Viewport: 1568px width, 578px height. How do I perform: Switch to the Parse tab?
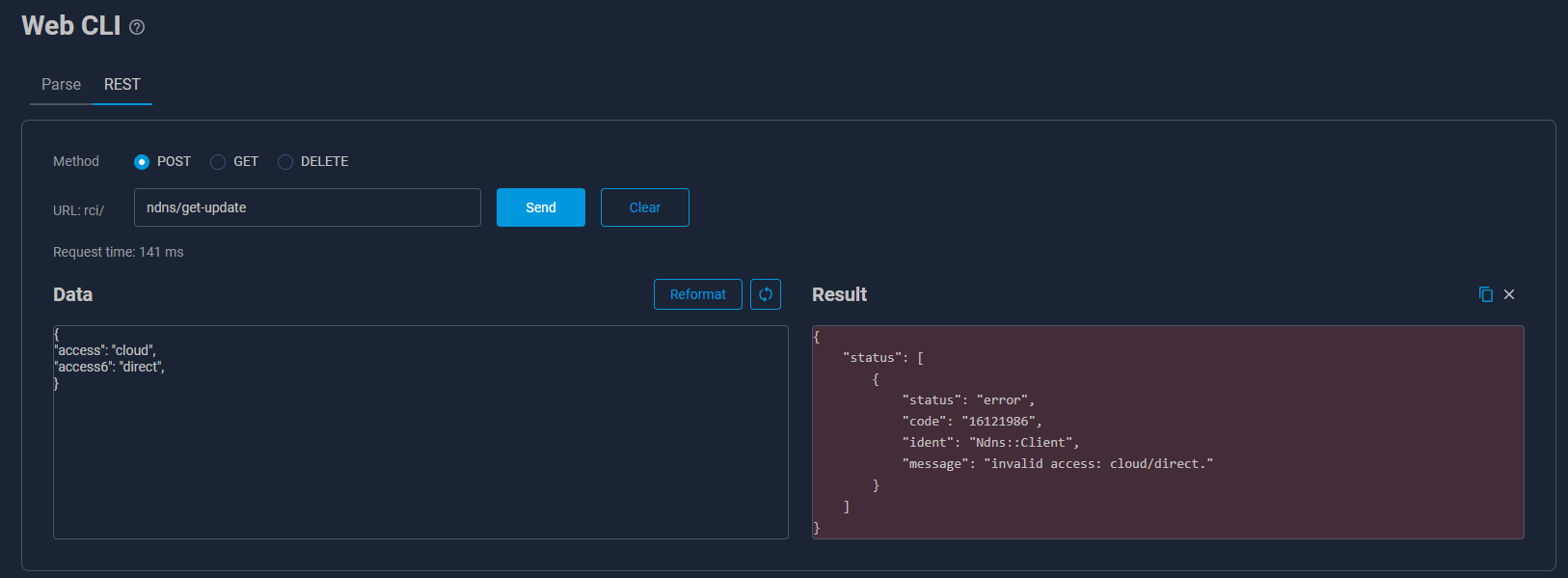61,85
